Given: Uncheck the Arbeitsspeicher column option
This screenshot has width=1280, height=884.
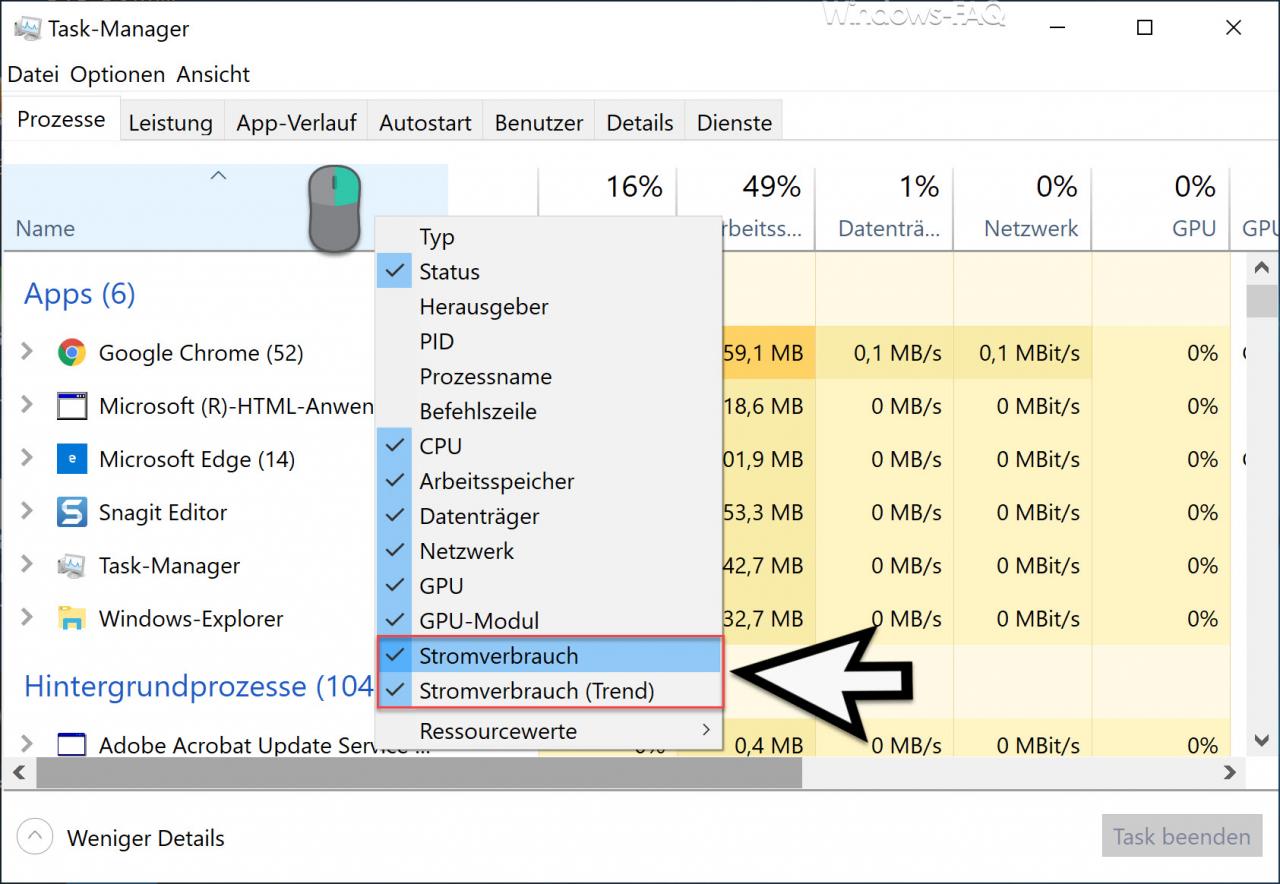Looking at the screenshot, I should [x=548, y=481].
